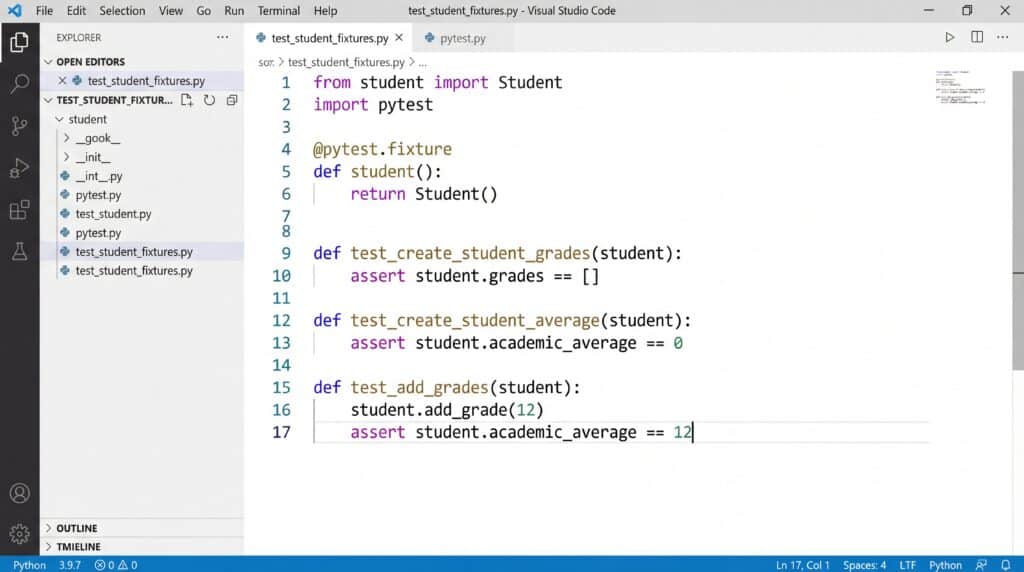Open the File menu
Image resolution: width=1024 pixels, height=572 pixels.
44,10
